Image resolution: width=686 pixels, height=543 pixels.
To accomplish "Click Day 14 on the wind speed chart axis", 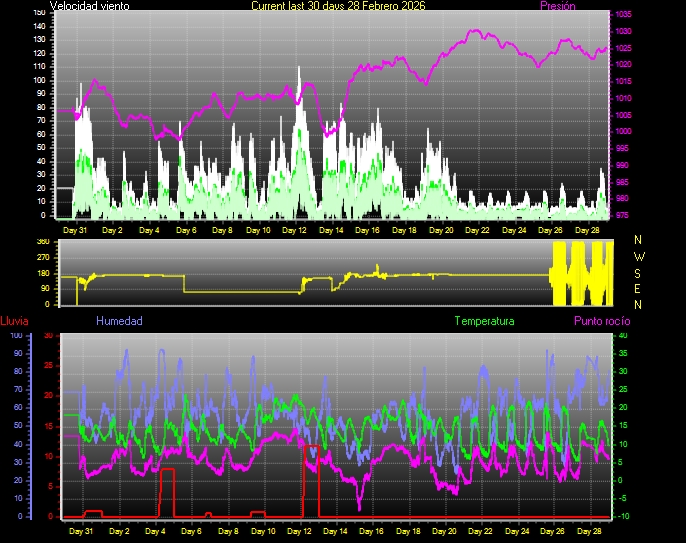I will [x=332, y=230].
